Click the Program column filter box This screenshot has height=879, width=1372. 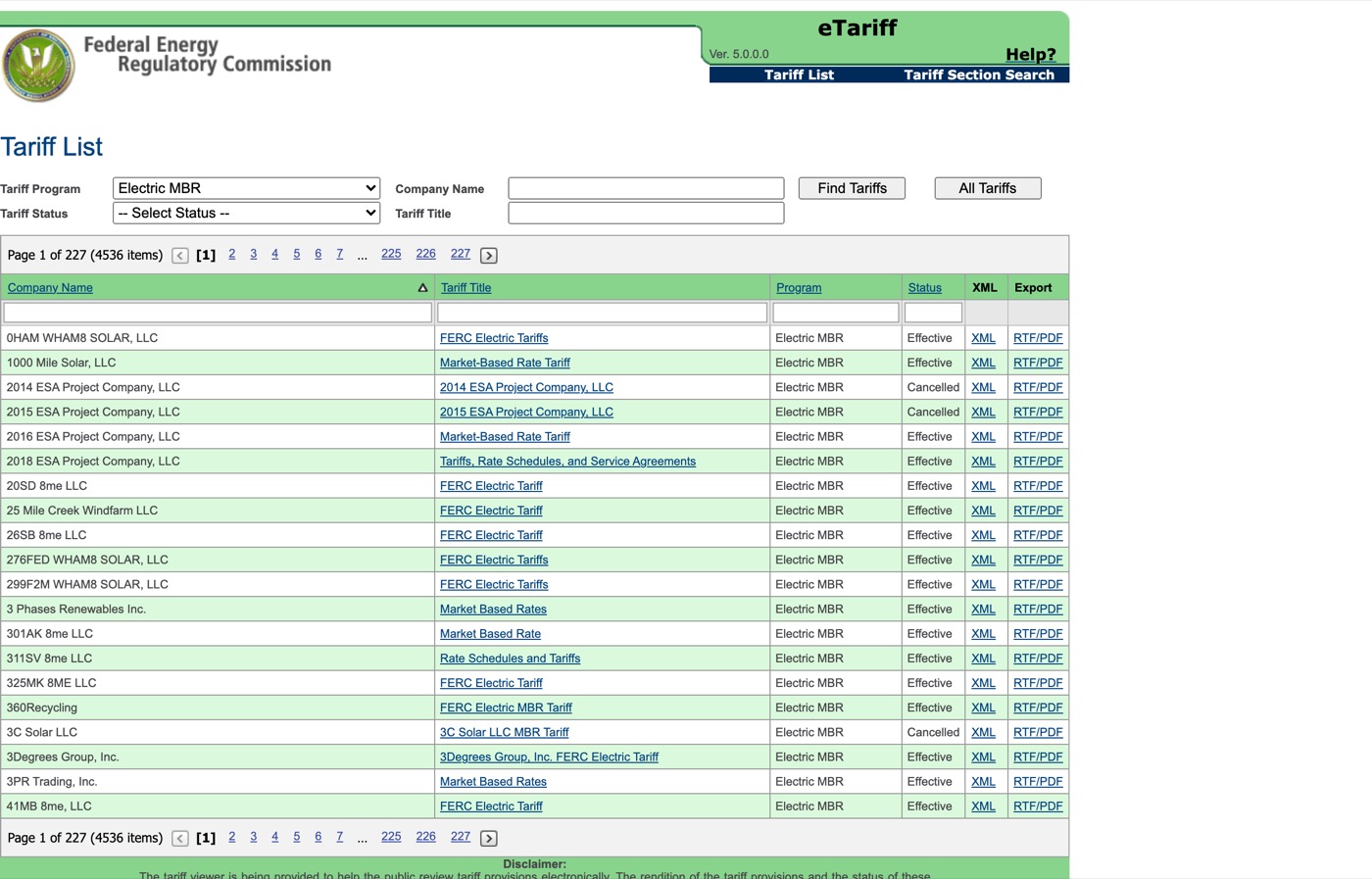click(836, 313)
